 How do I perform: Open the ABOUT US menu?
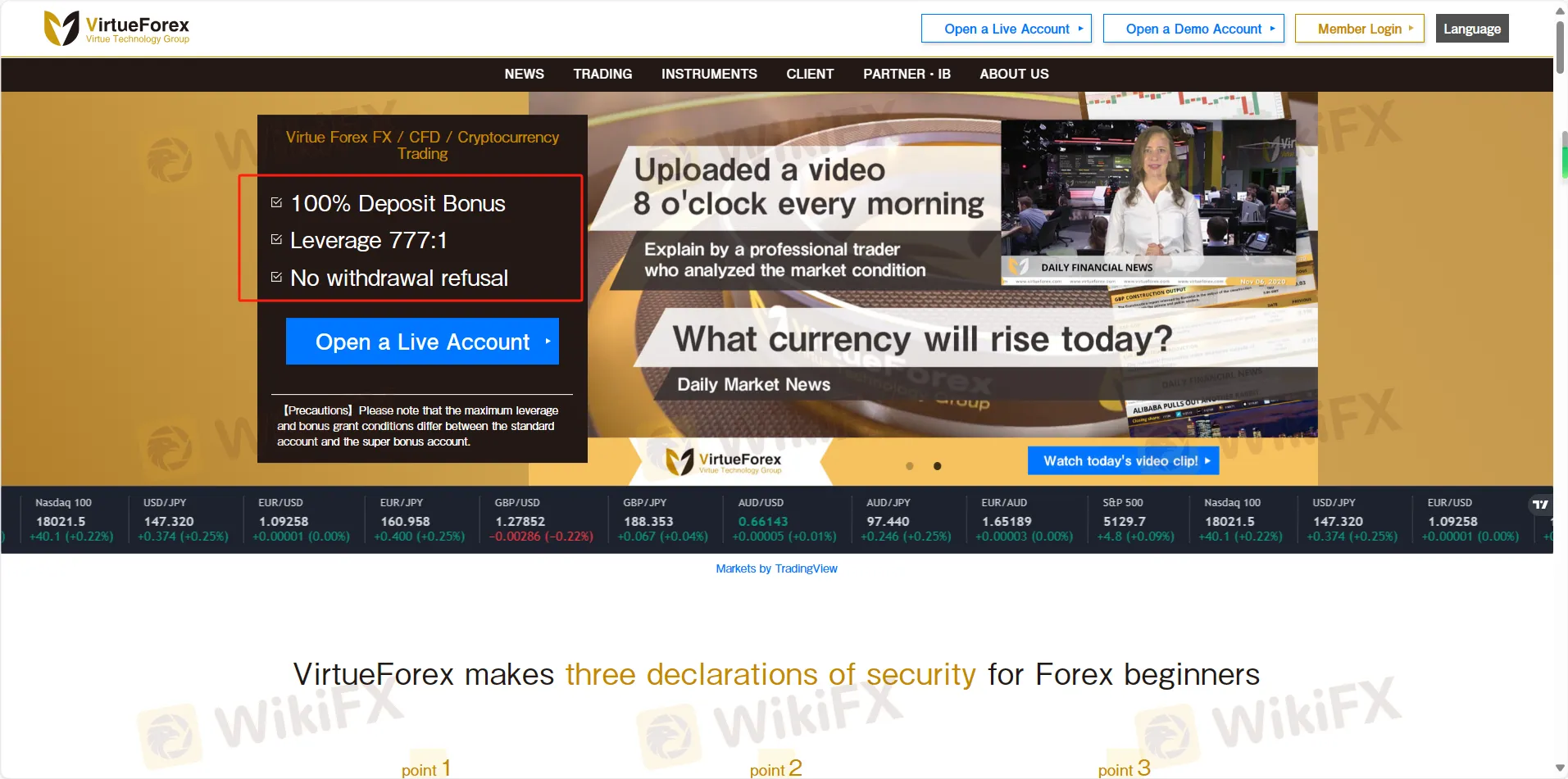pos(1014,74)
